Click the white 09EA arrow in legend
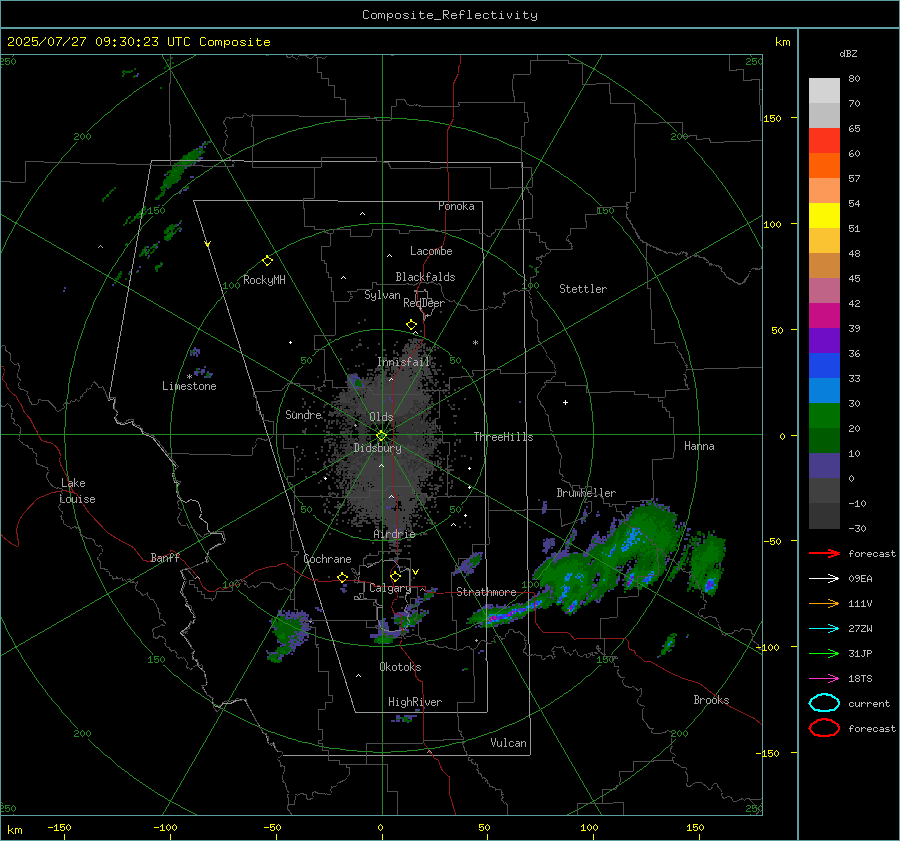 click(x=824, y=578)
